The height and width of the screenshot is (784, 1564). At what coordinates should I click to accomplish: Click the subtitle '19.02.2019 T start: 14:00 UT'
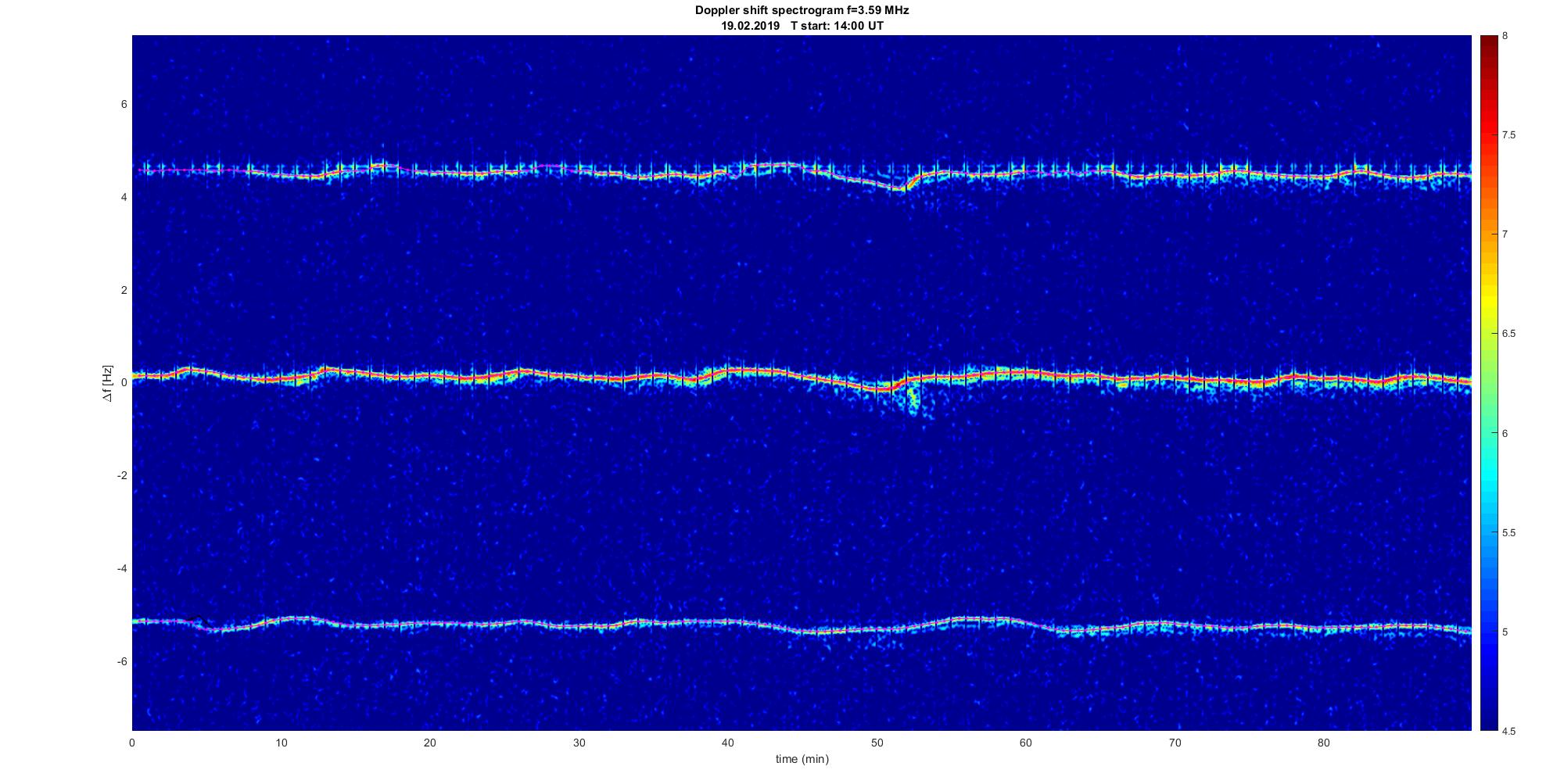[x=802, y=26]
